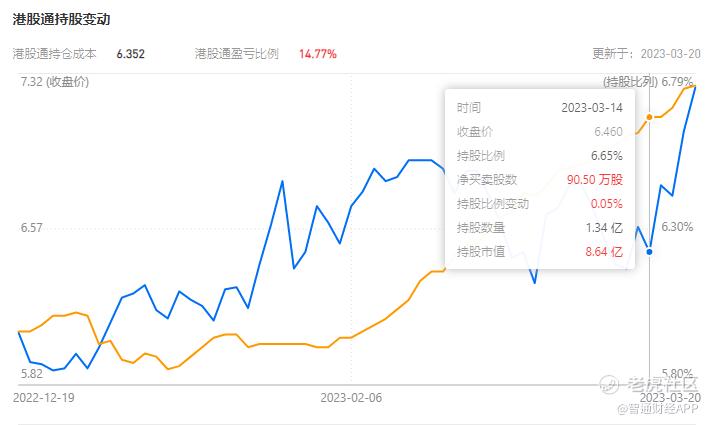Click the 港股通持股变动 chart title
712x425 pixels.
tap(61, 19)
